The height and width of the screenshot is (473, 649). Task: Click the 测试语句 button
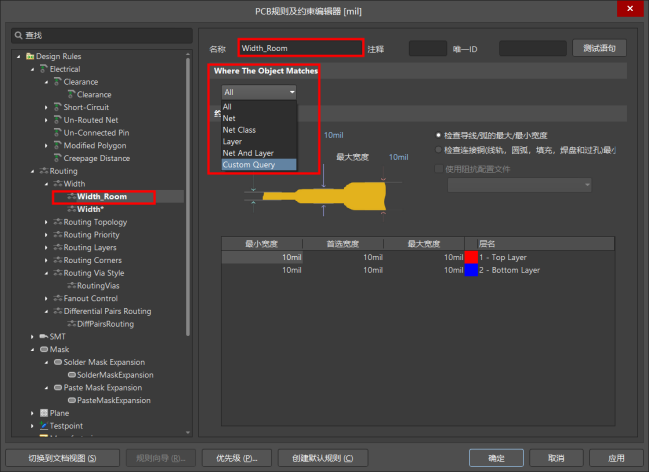[600, 48]
